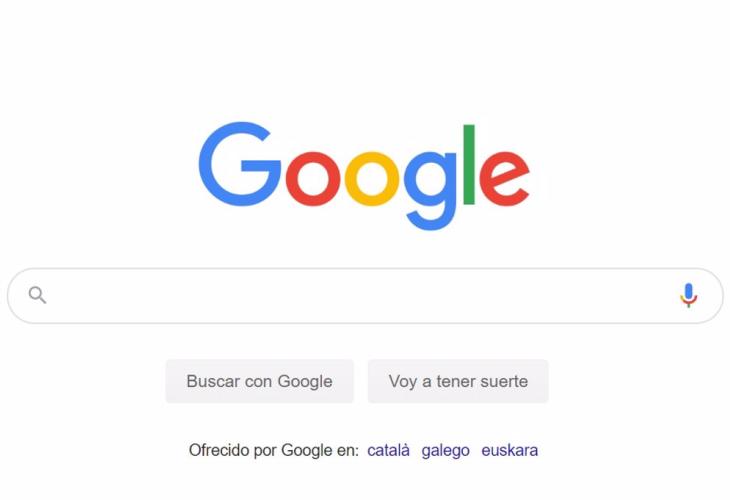730x500 pixels.
Task: Click the red first o in logo
Action: [313, 179]
